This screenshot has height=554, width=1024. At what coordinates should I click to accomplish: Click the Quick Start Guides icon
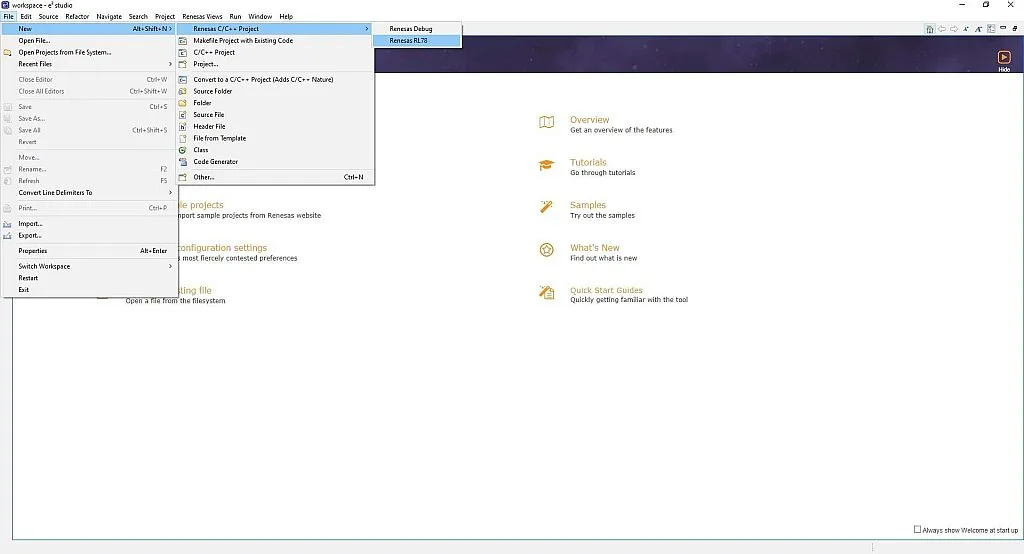click(x=546, y=293)
